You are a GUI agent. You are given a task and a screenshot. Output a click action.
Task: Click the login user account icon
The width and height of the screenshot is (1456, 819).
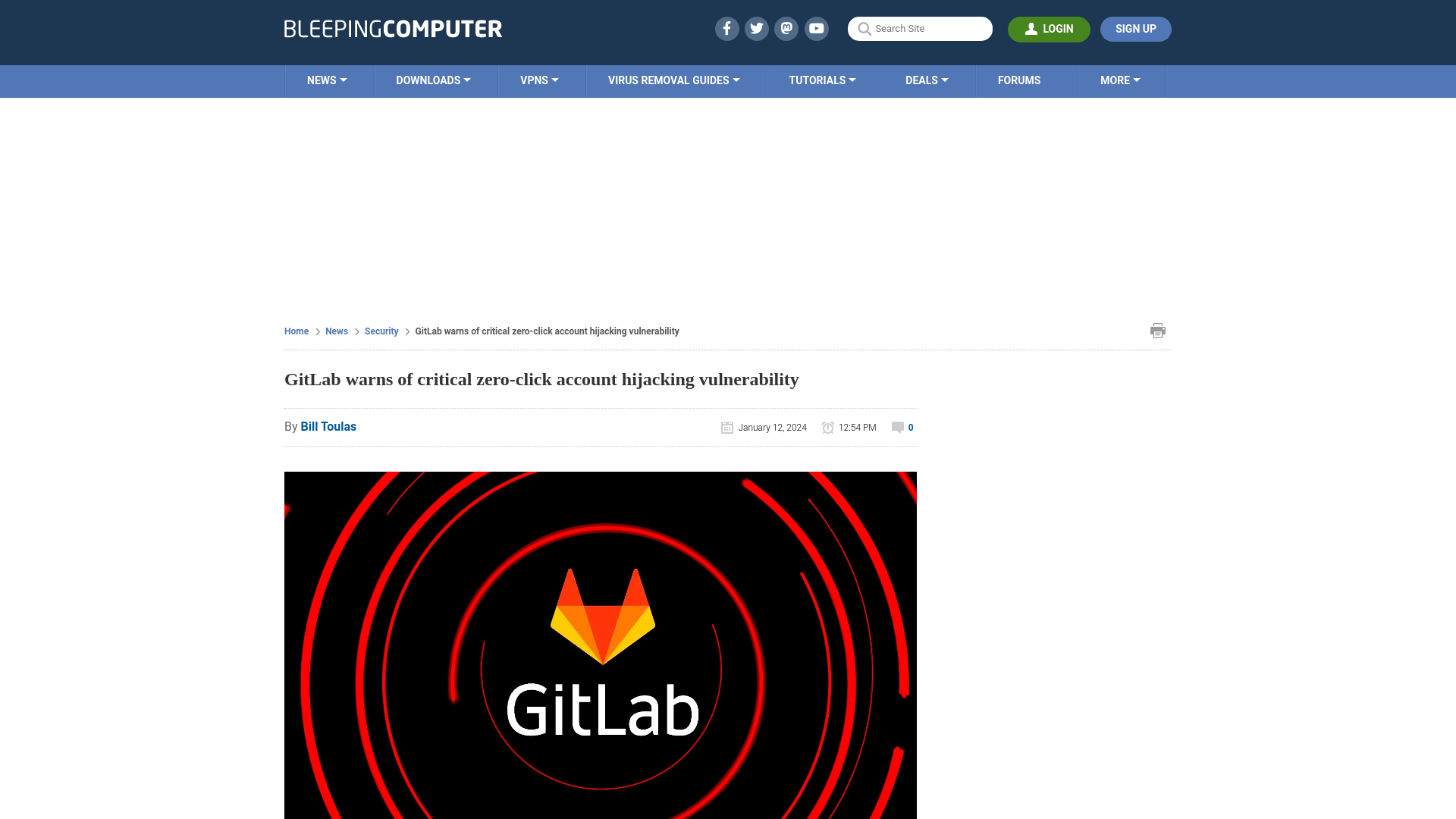click(x=1031, y=28)
